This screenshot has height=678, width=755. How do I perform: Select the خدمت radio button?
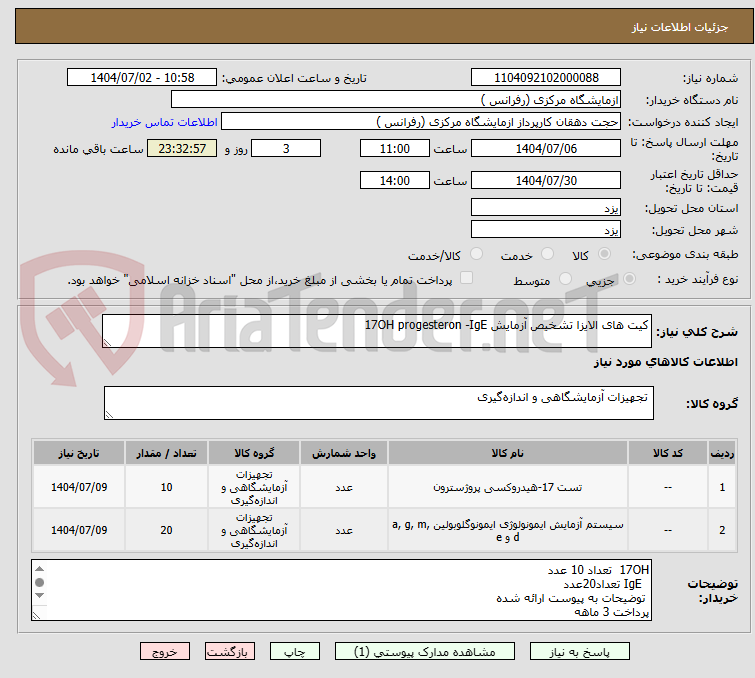click(x=547, y=254)
